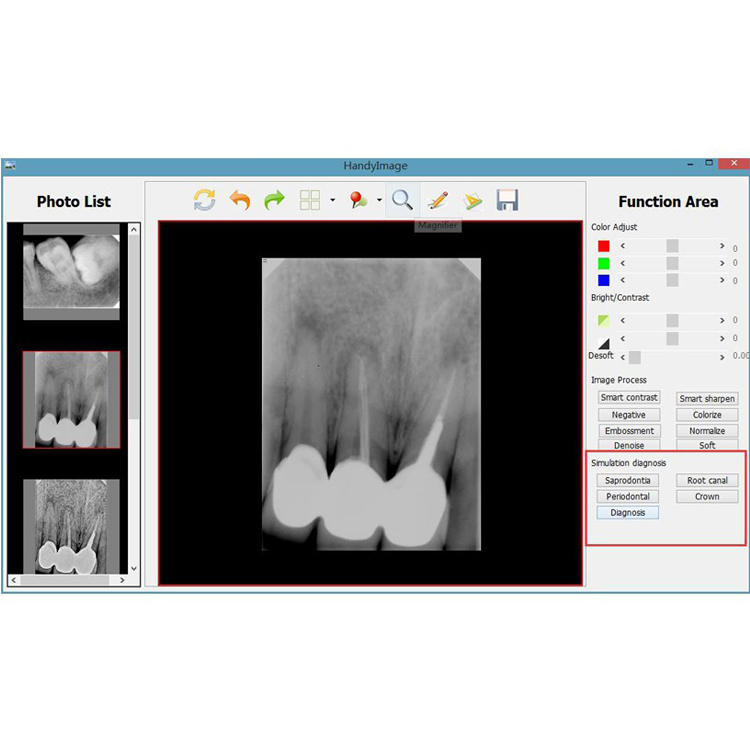Click photo list scroll right arrow
Viewport: 750px width, 750px height.
(x=122, y=580)
